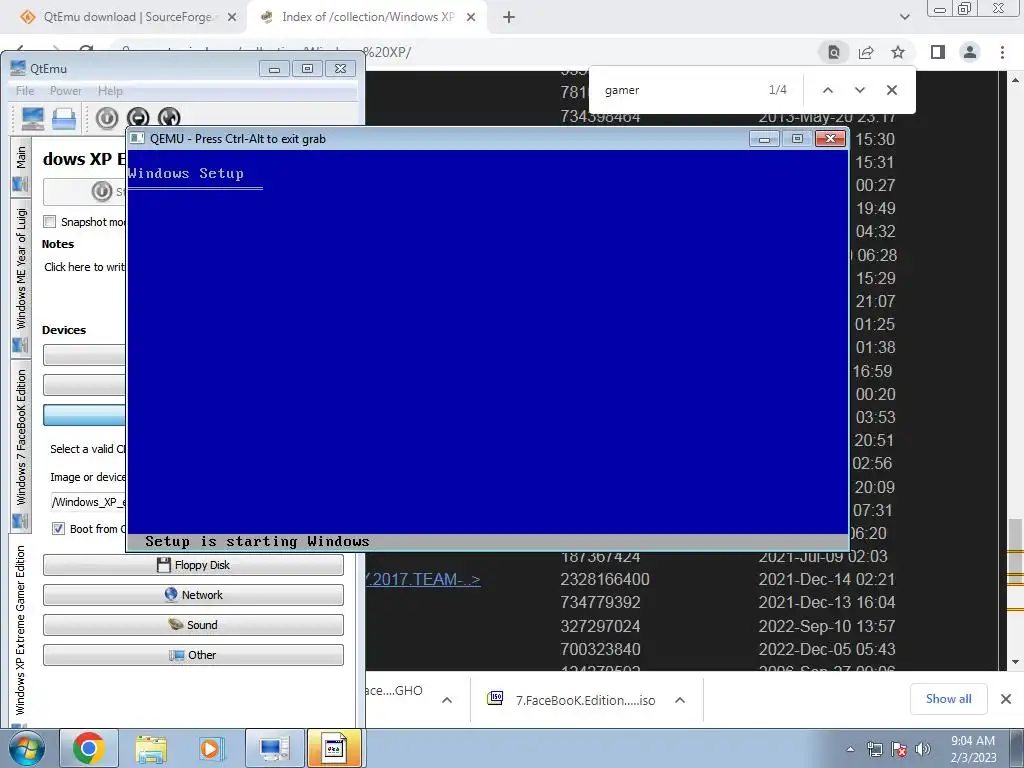Click the share page icon in Chrome
Viewport: 1024px width, 768px height.
[866, 52]
